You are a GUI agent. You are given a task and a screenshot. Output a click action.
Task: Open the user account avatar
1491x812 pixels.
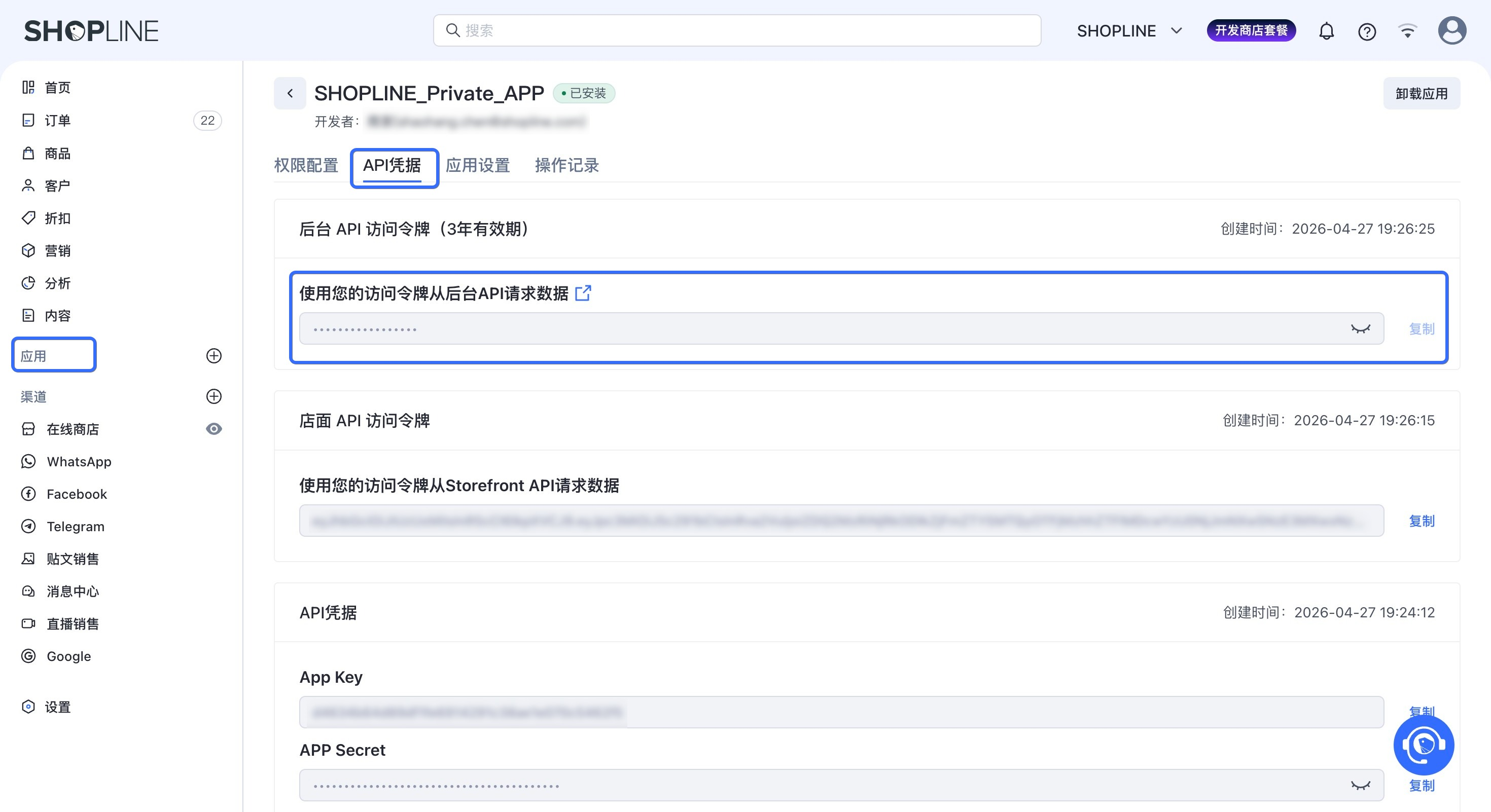1451,30
